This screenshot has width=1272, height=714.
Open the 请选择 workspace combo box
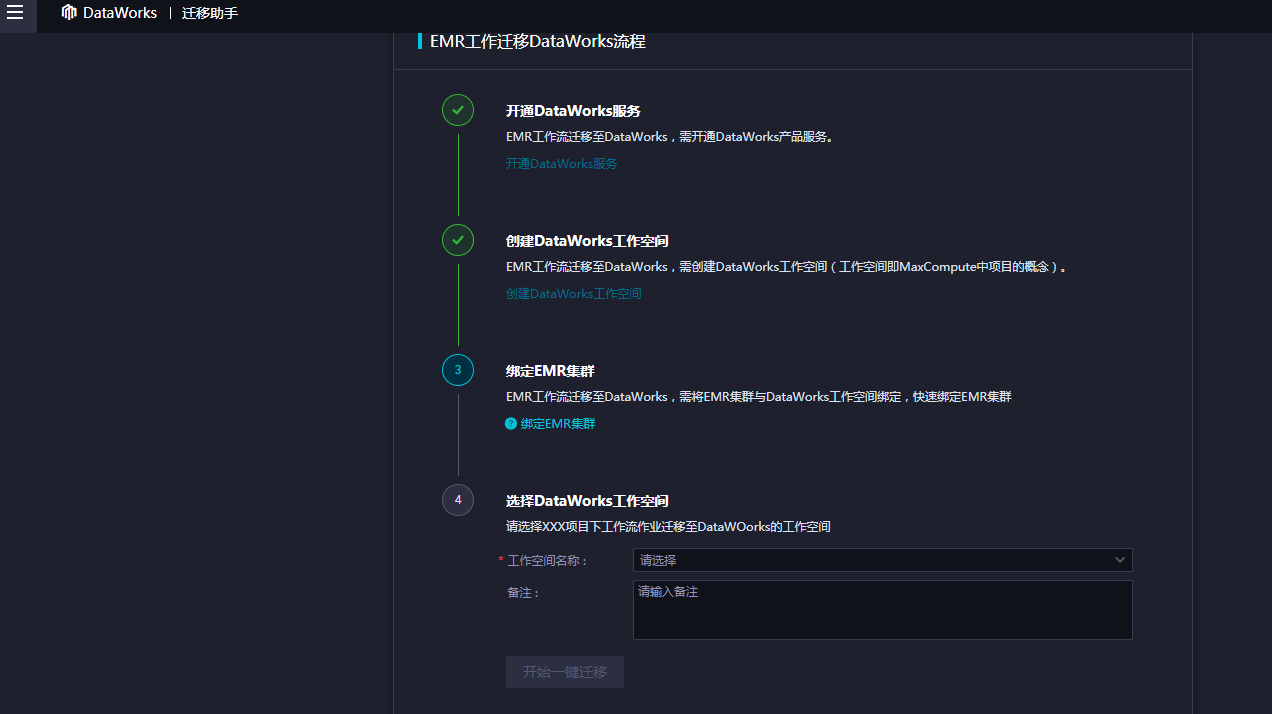(882, 560)
